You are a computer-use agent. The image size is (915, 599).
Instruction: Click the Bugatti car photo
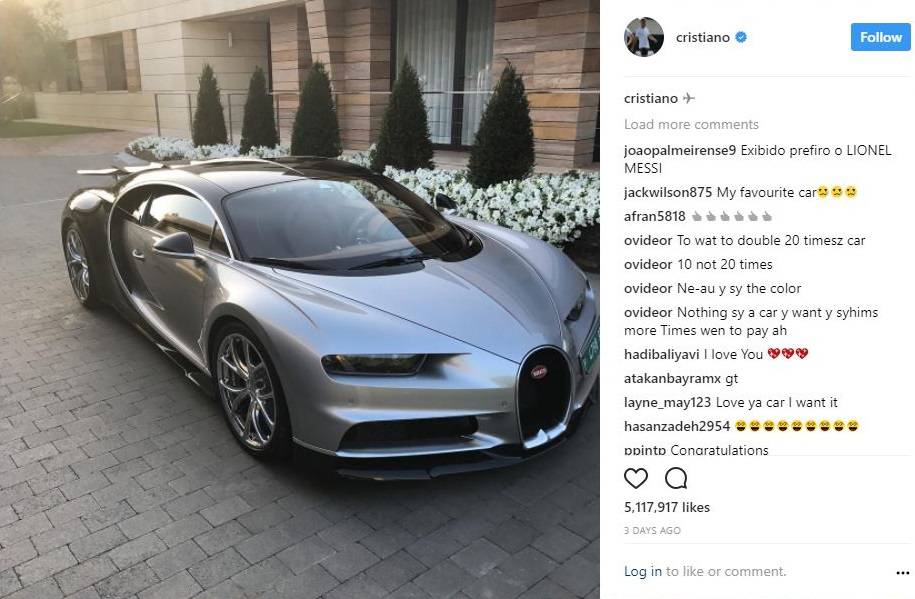pyautogui.click(x=300, y=300)
